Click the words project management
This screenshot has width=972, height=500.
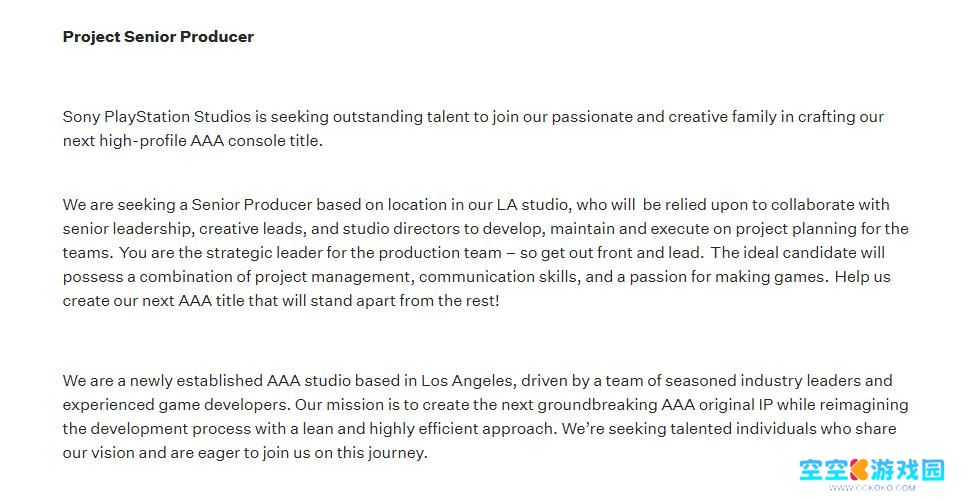[332, 277]
